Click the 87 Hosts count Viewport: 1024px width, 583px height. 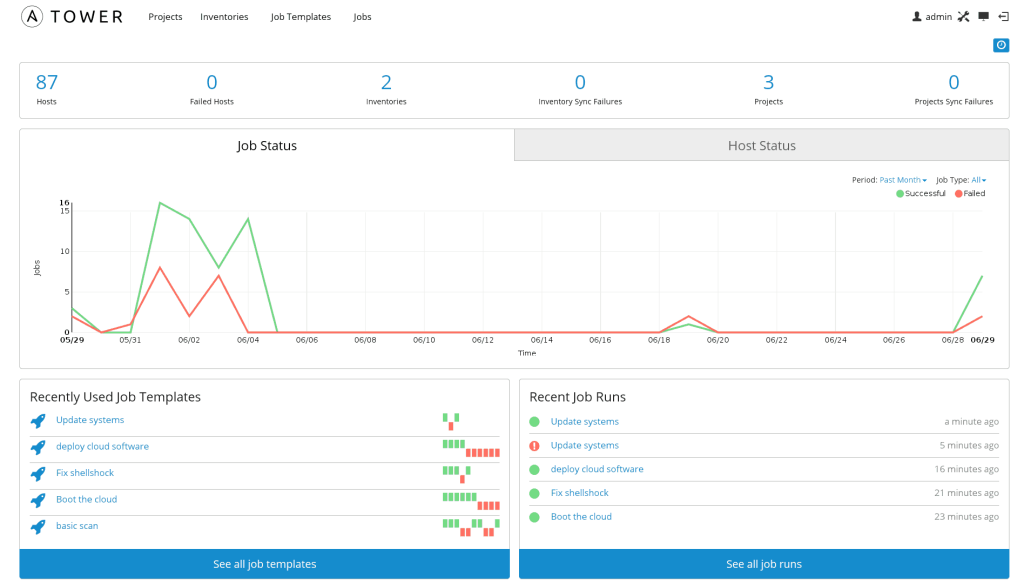click(x=47, y=83)
